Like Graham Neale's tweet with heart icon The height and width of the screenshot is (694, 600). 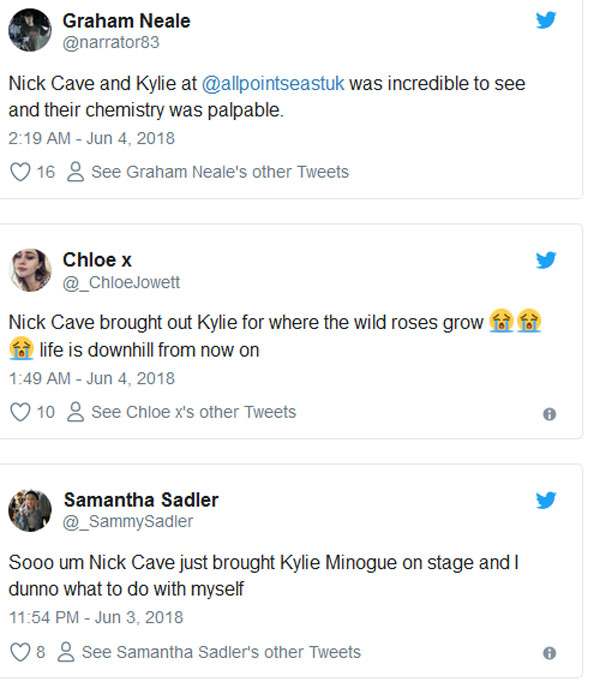pyautogui.click(x=19, y=172)
